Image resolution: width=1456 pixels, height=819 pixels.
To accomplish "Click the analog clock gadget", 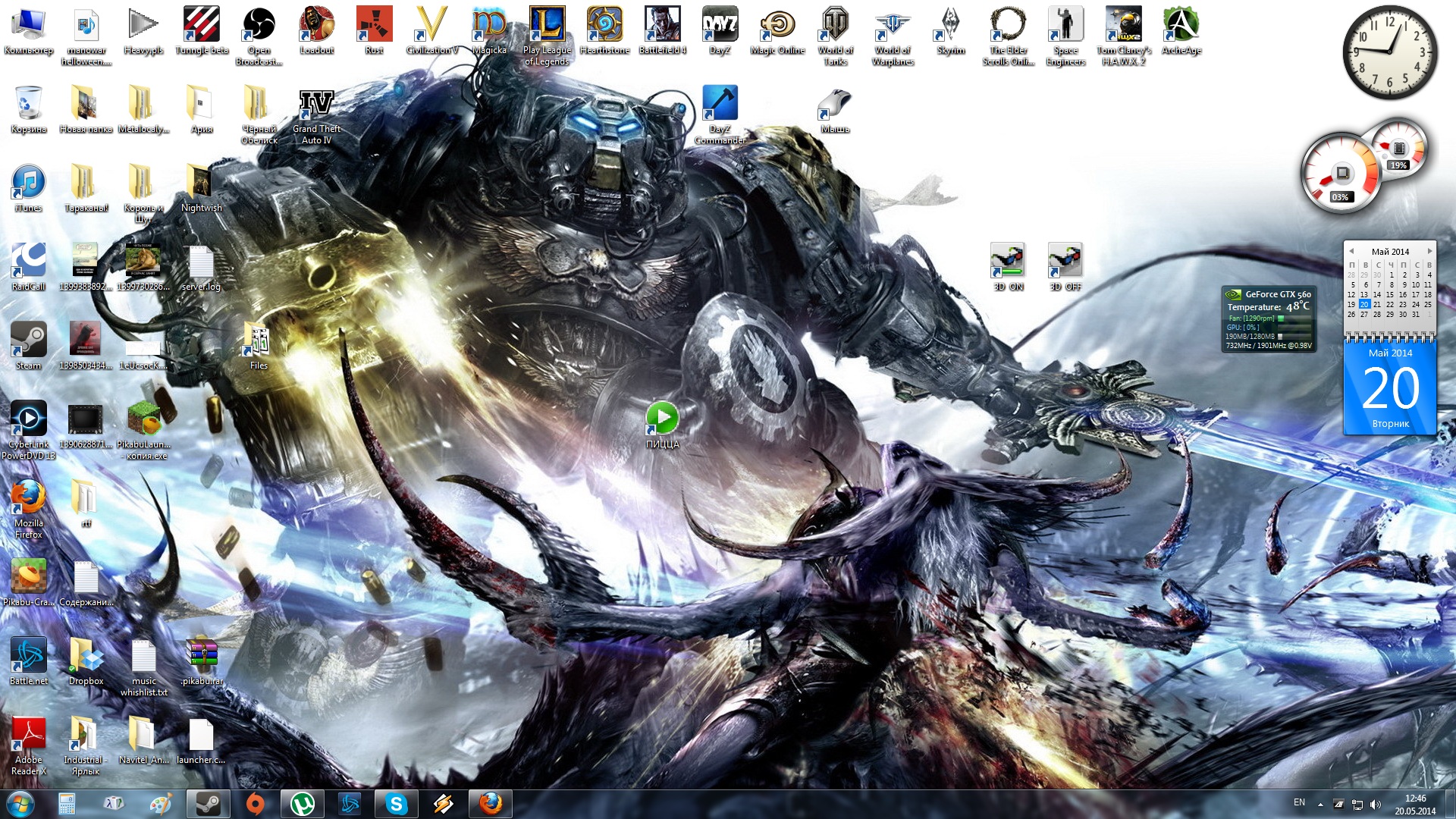I will tap(1390, 52).
